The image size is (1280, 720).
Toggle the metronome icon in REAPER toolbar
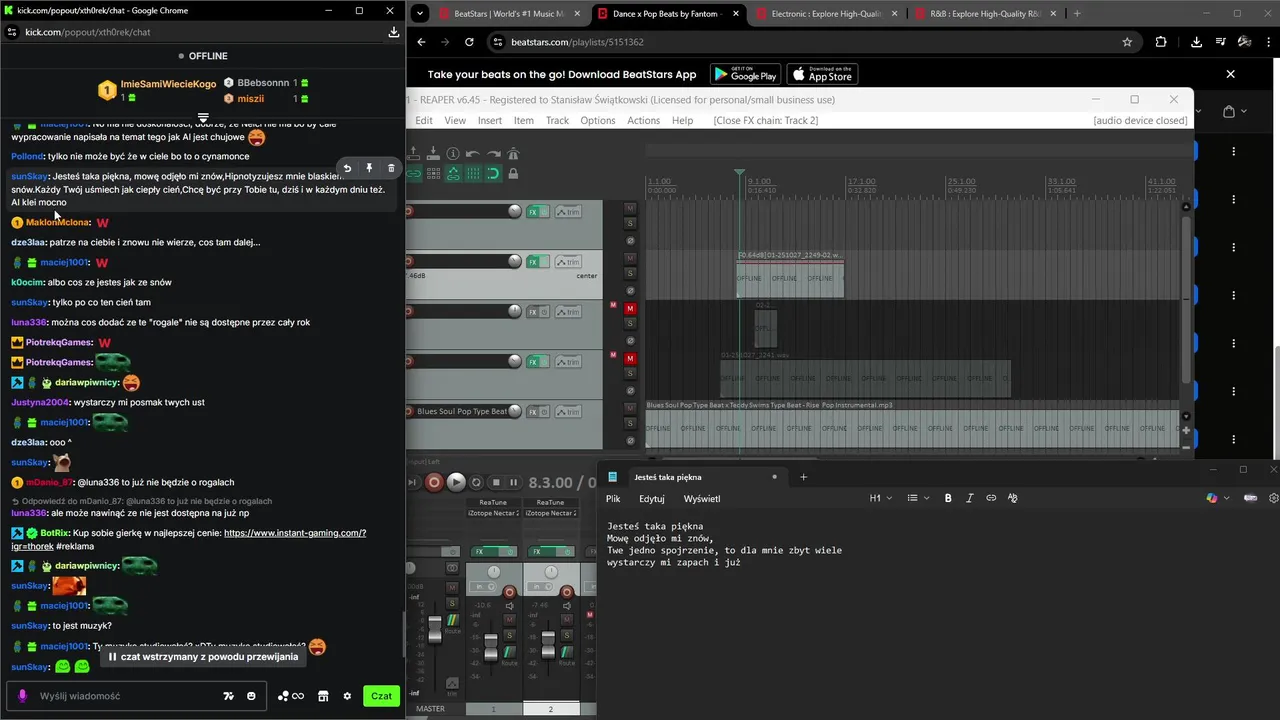tap(513, 153)
